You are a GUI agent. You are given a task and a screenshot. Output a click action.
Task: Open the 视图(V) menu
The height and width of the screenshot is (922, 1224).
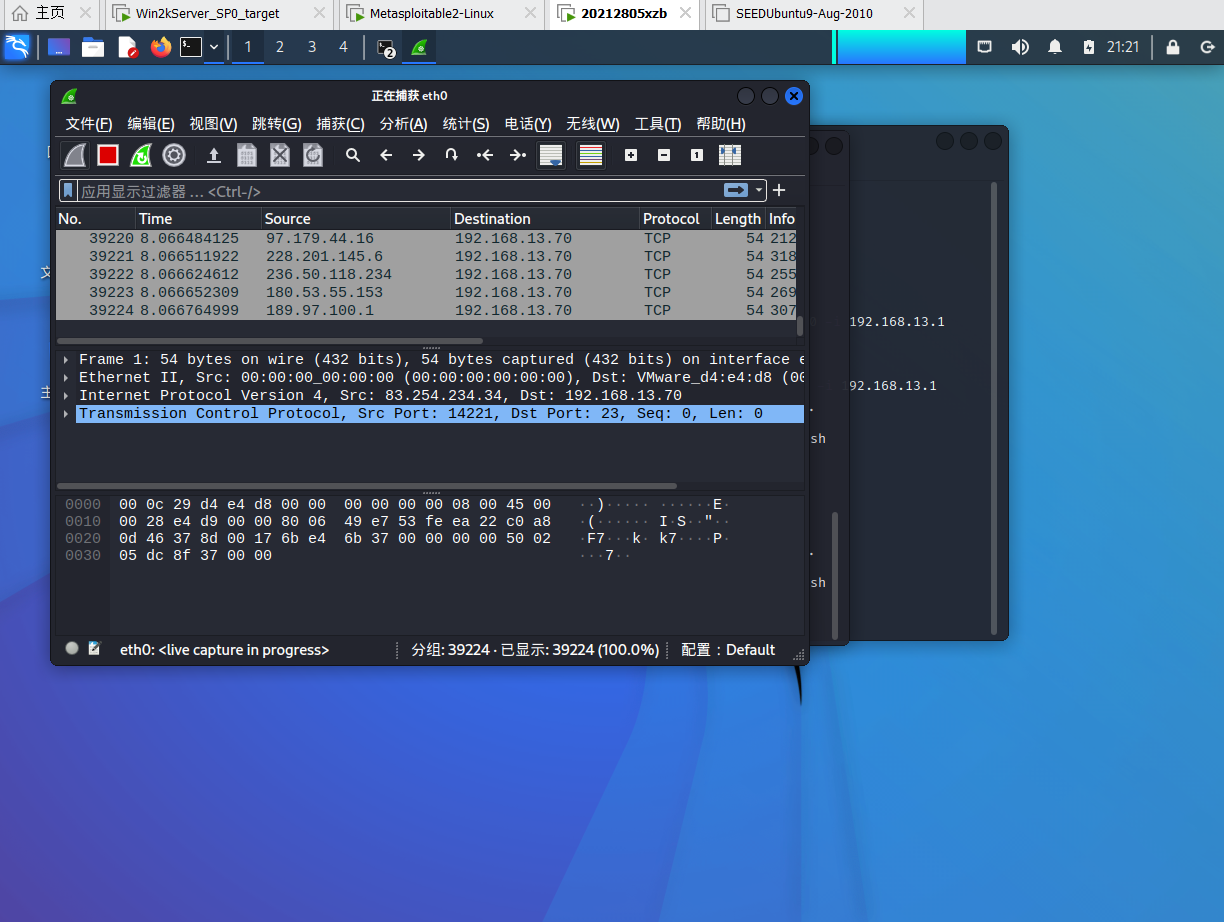click(213, 124)
